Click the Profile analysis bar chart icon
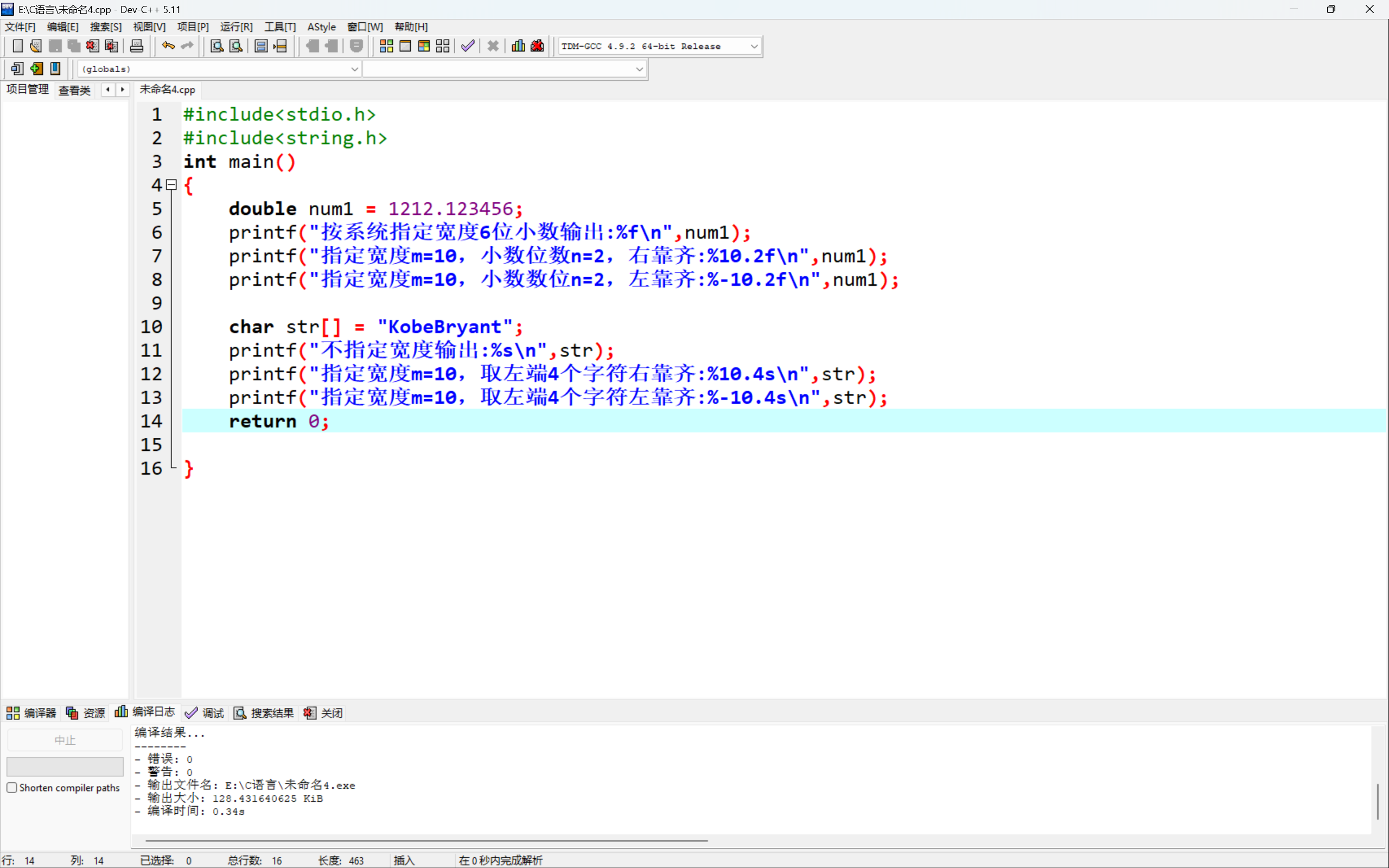This screenshot has height=868, width=1389. (x=518, y=46)
